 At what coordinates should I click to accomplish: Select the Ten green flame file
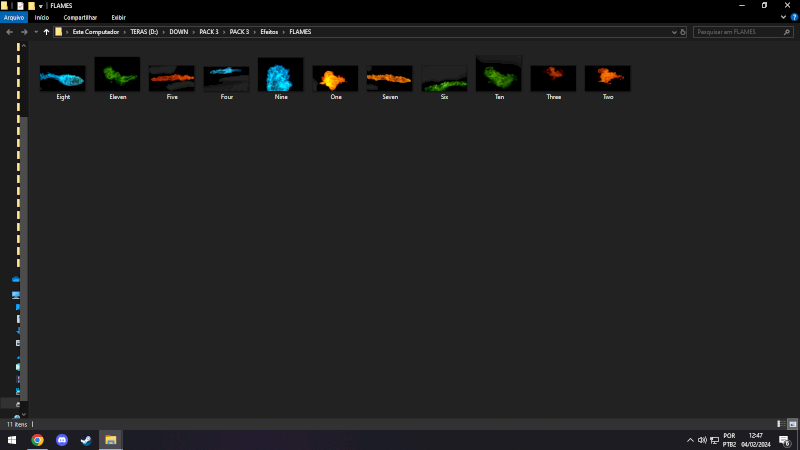point(499,79)
